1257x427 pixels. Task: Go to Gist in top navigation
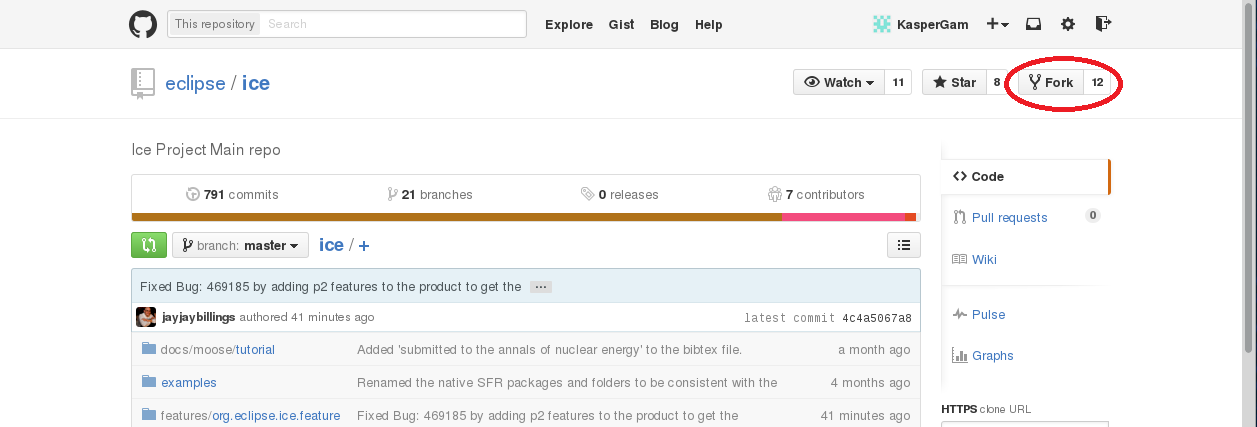click(621, 25)
